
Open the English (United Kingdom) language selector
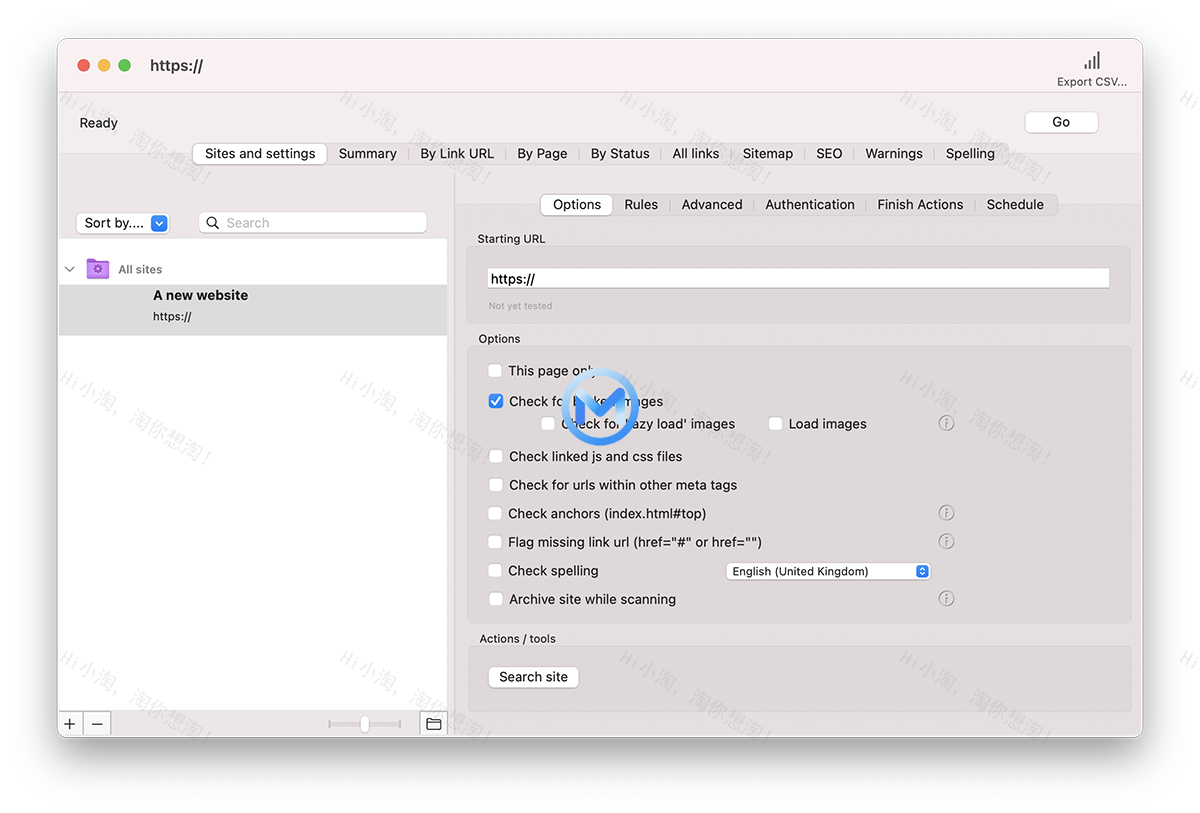coord(827,570)
